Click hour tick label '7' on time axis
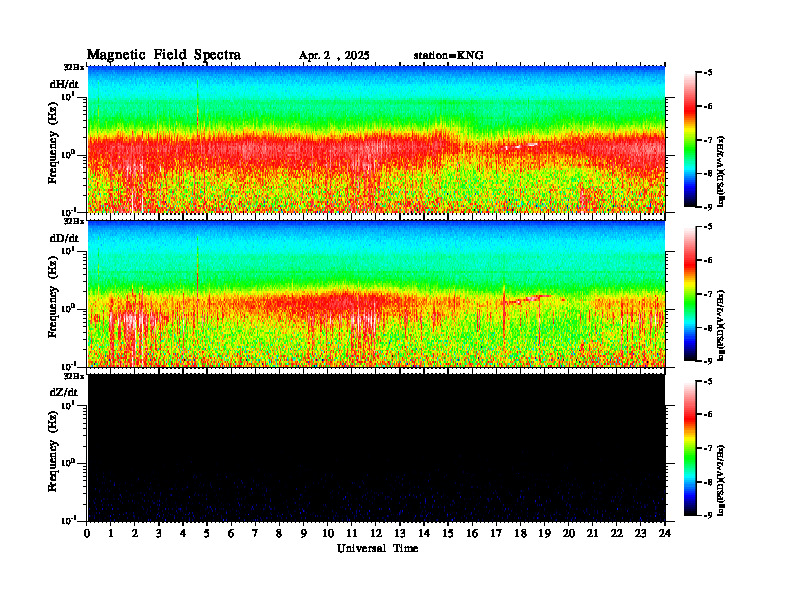Screen dimensions: 792x612 pos(255,533)
